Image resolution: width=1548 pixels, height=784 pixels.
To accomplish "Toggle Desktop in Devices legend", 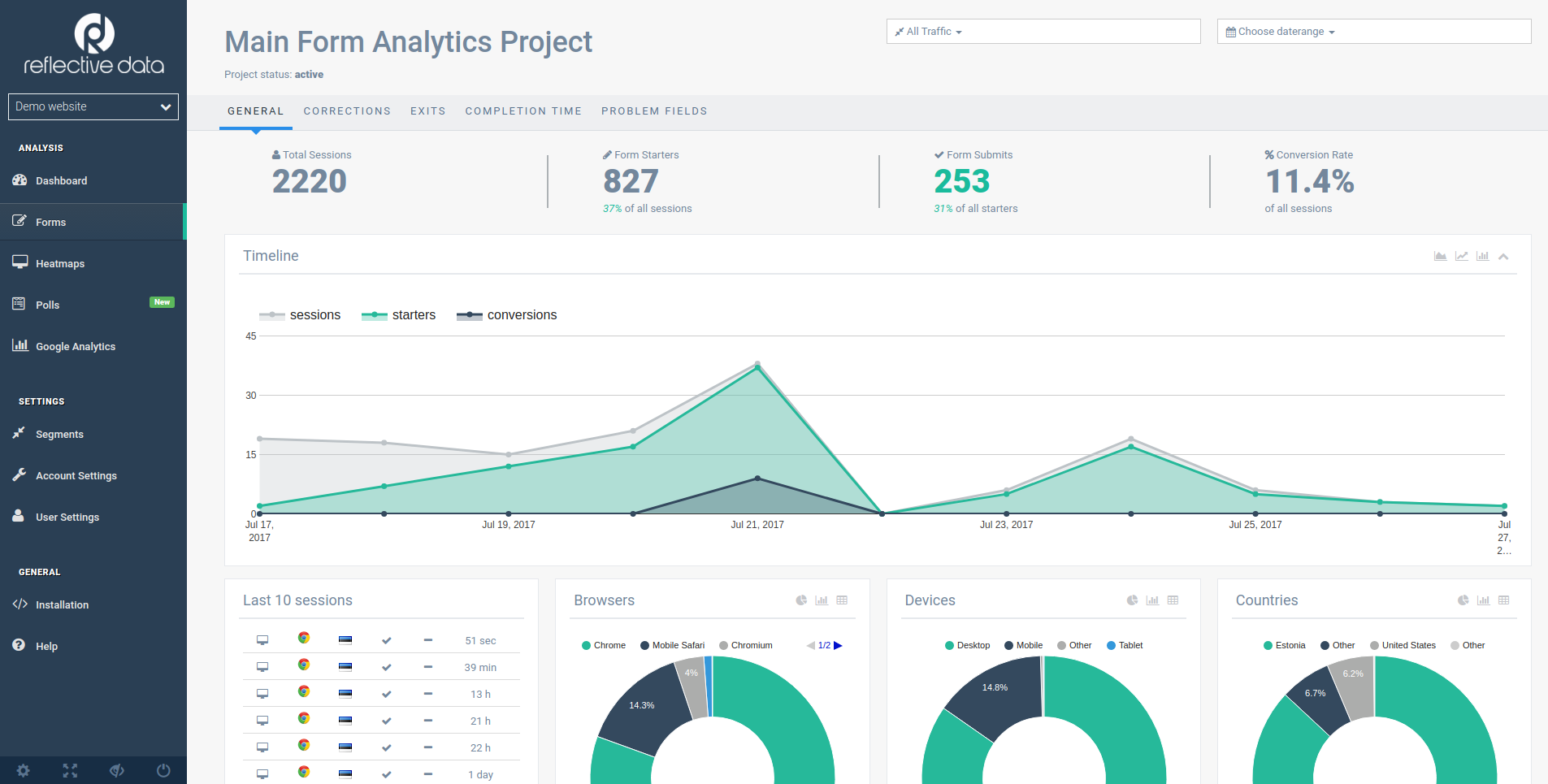I will click(967, 645).
